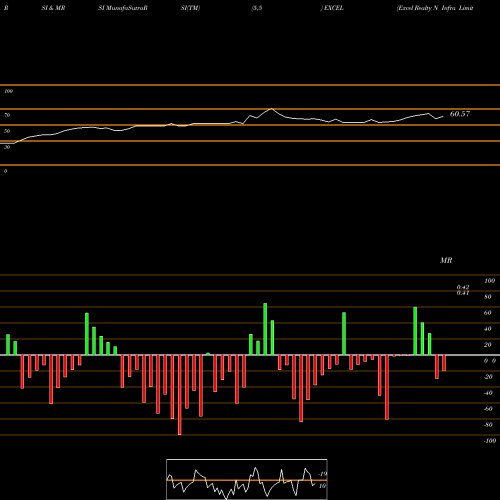Click the 40 label on MR axis
500x500 pixels.
click(488, 329)
